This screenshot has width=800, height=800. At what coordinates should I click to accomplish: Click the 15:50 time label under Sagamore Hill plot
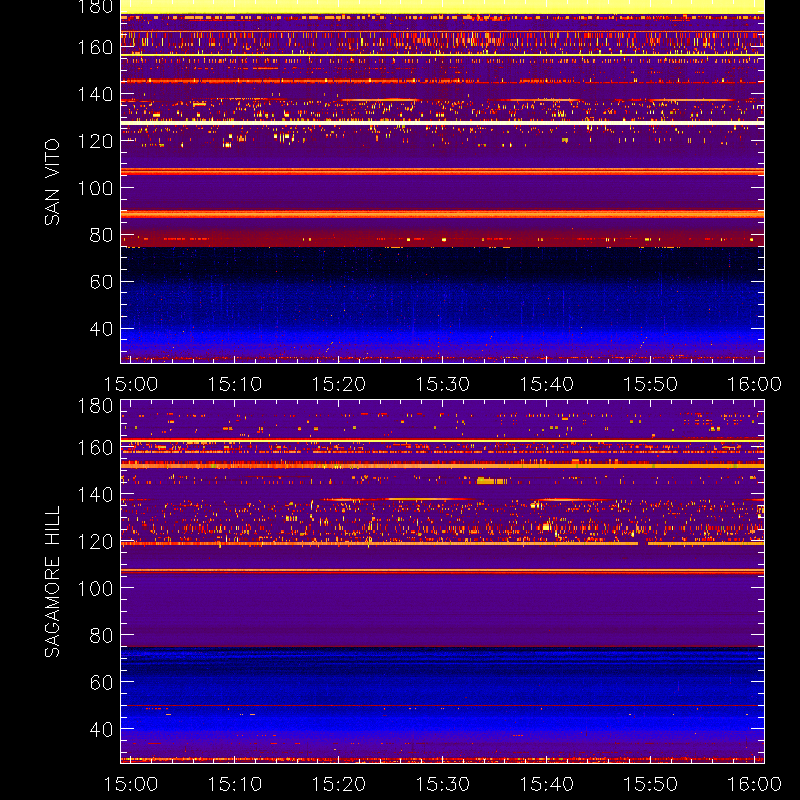click(x=651, y=784)
